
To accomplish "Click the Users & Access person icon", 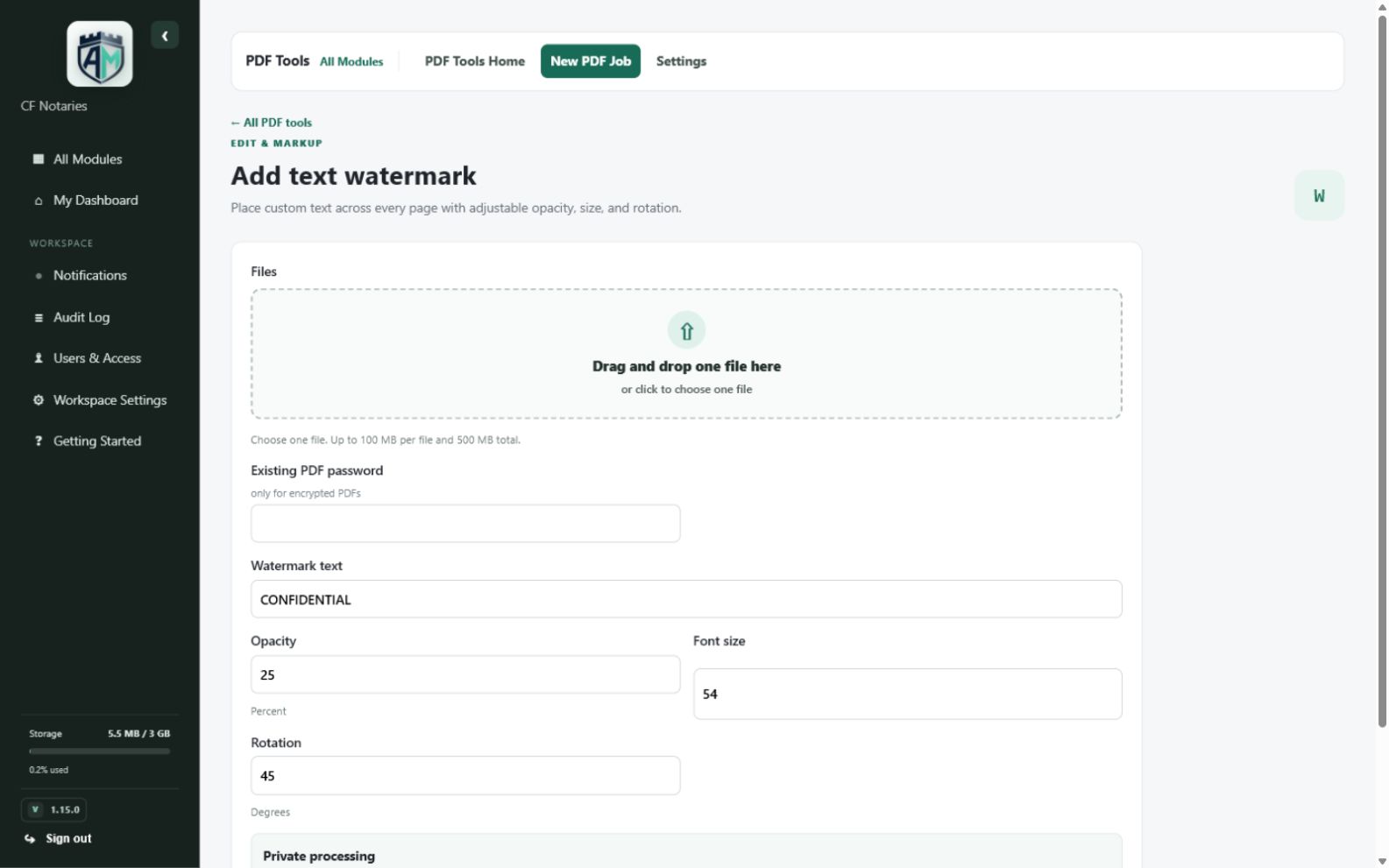I will (38, 358).
